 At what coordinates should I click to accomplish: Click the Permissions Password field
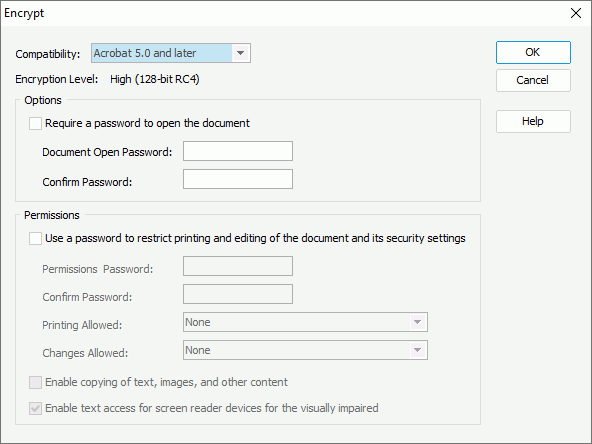click(238, 266)
